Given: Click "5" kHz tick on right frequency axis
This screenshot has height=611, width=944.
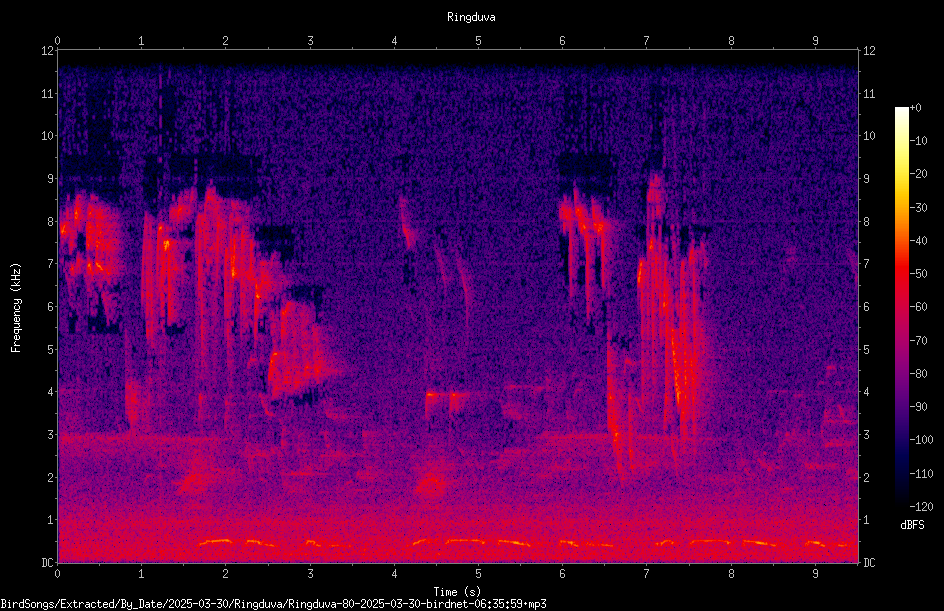Looking at the screenshot, I should coord(866,349).
